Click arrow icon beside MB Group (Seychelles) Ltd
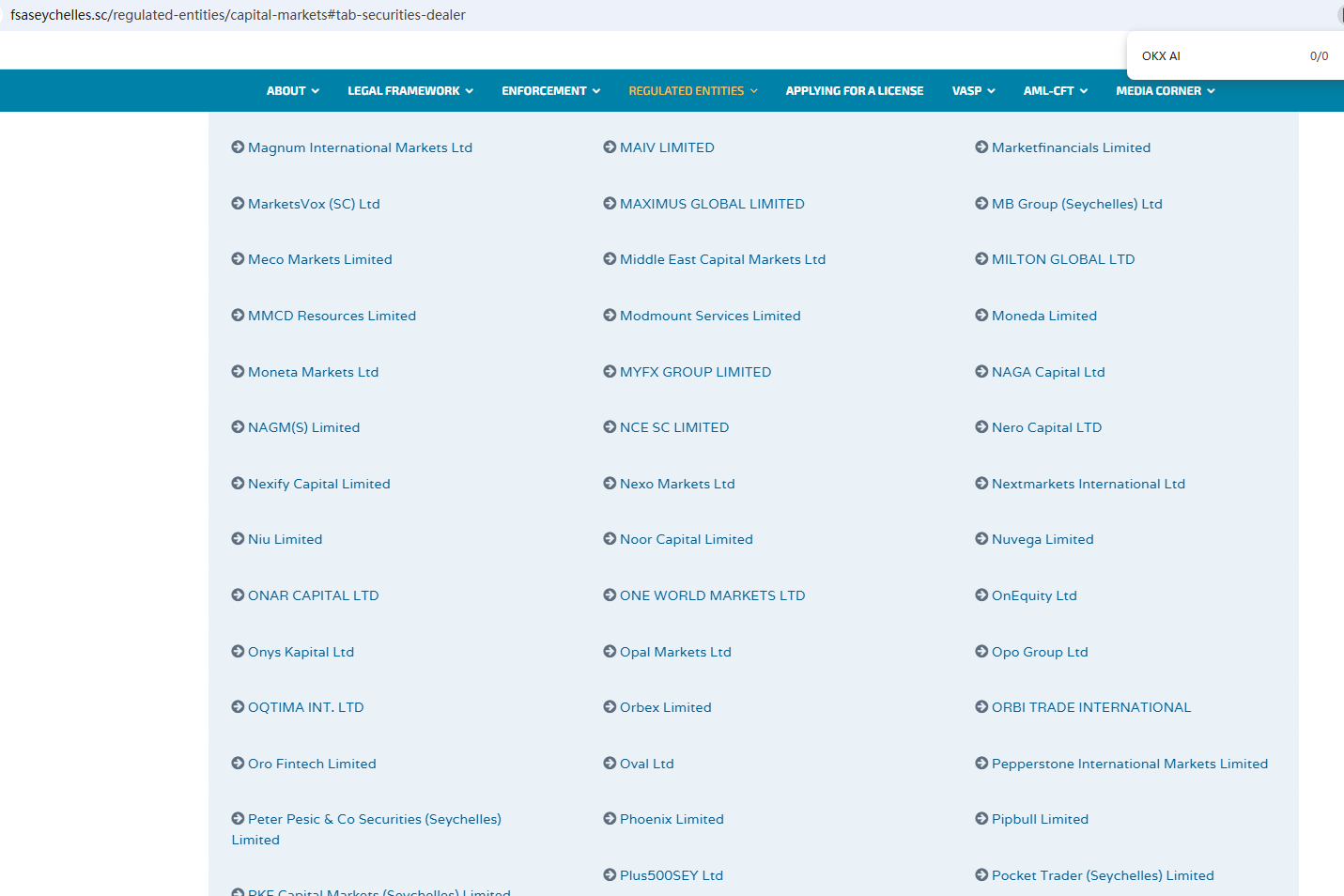 click(981, 204)
